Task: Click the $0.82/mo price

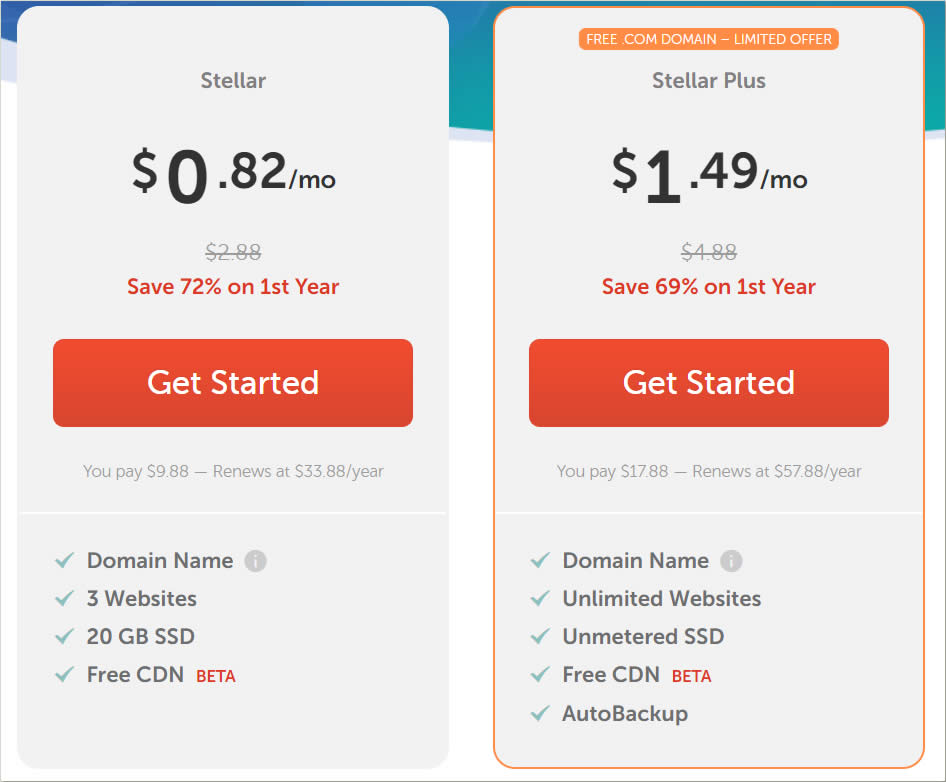Action: 233,175
